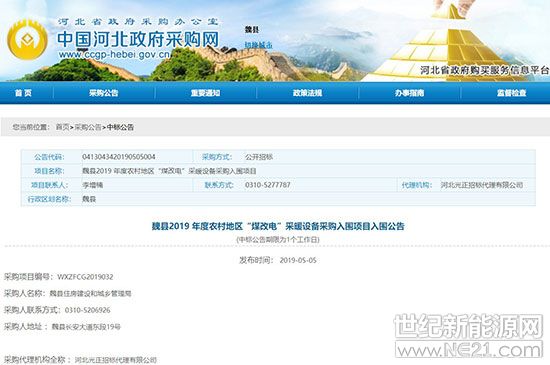Click the 魏县 city label in header
550x365 pixels.
pyautogui.click(x=252, y=30)
